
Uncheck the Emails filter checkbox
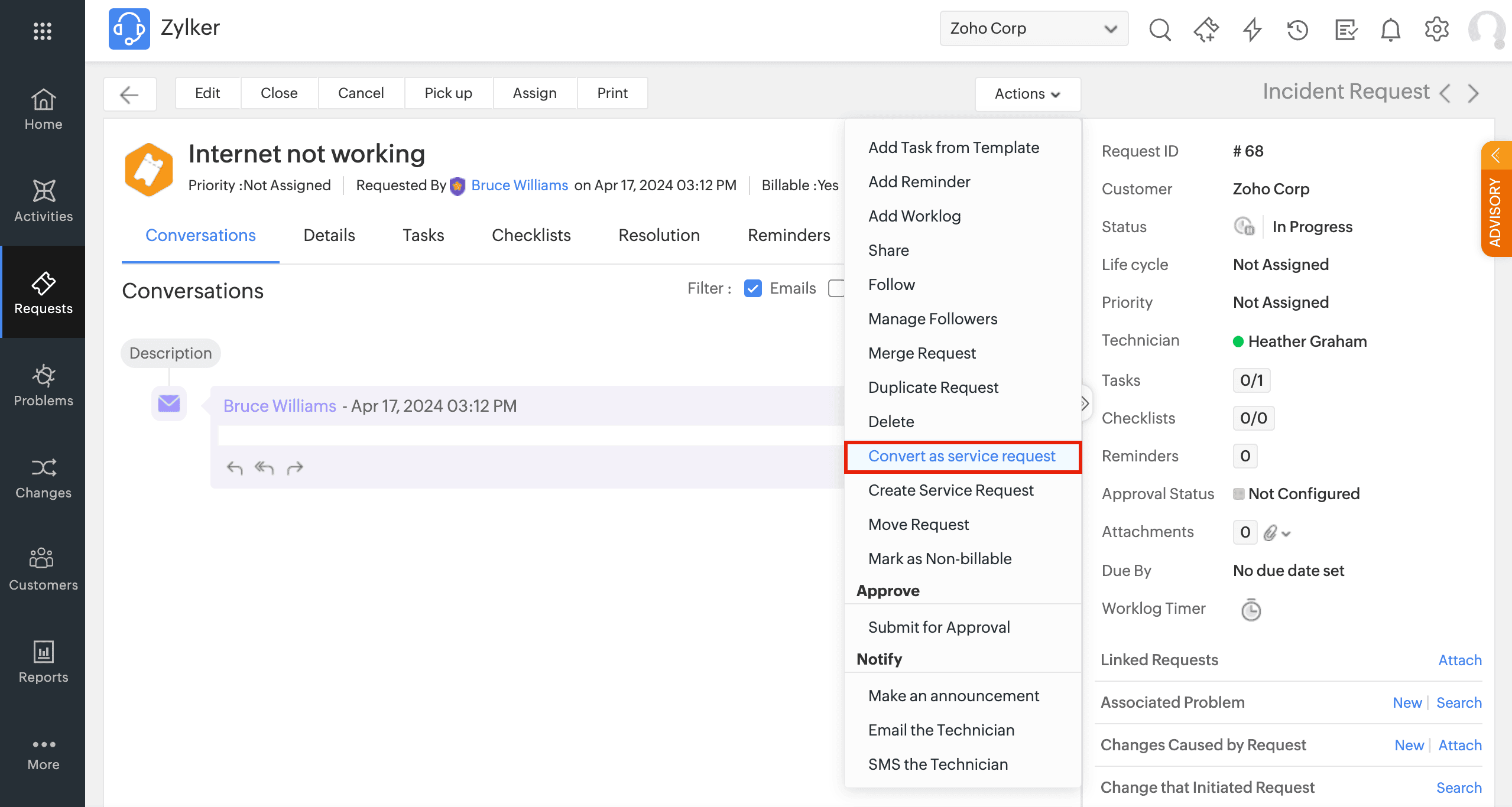752,288
